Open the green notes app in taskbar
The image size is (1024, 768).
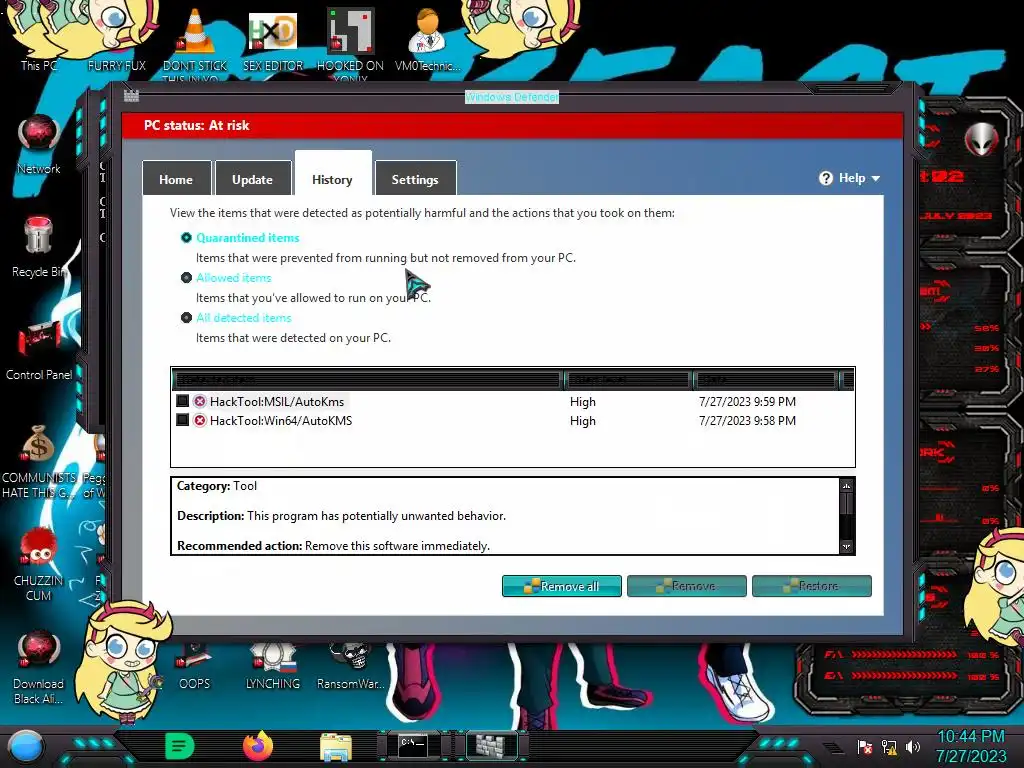(180, 746)
